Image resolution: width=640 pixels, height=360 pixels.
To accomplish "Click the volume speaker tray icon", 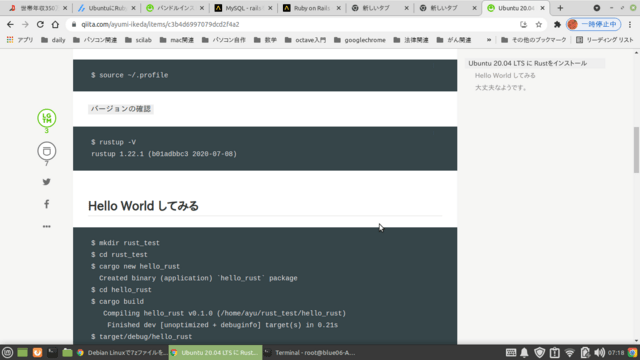I will pyautogui.click(x=600, y=352).
